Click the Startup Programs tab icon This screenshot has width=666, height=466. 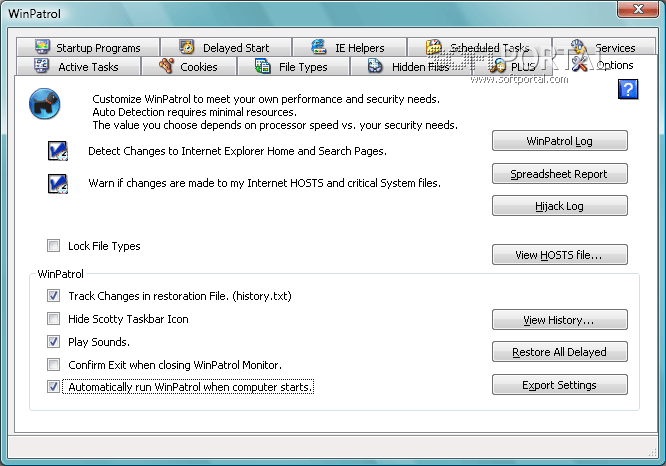tap(42, 46)
